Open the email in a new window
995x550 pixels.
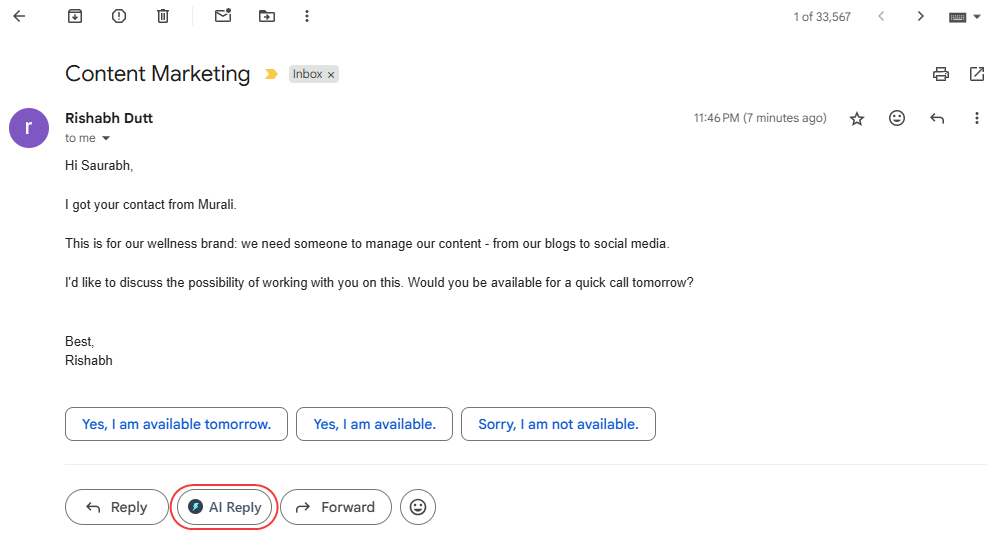click(977, 74)
